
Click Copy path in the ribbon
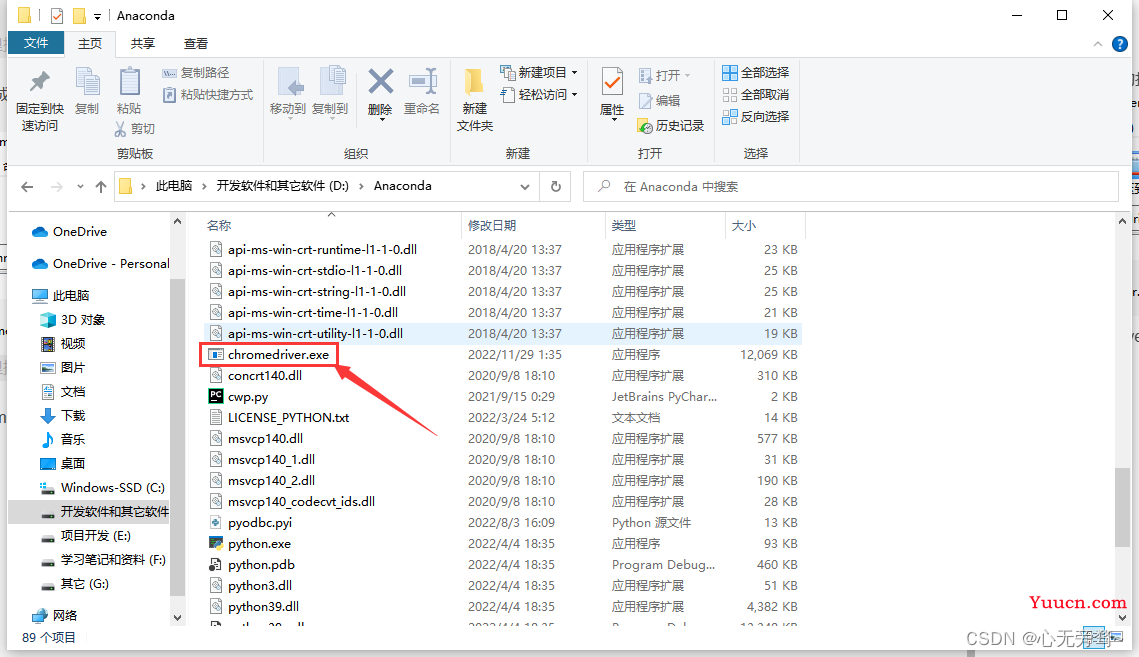click(x=195, y=73)
